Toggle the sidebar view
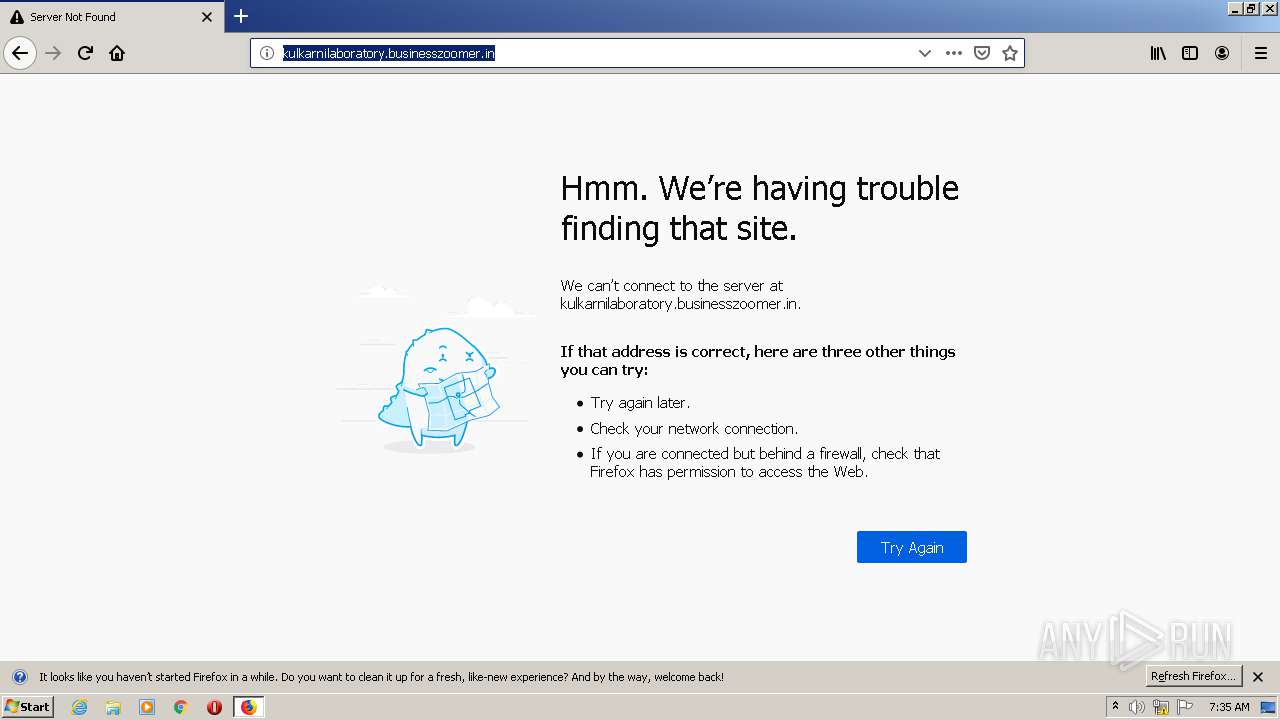The width and height of the screenshot is (1280, 720). point(1190,53)
